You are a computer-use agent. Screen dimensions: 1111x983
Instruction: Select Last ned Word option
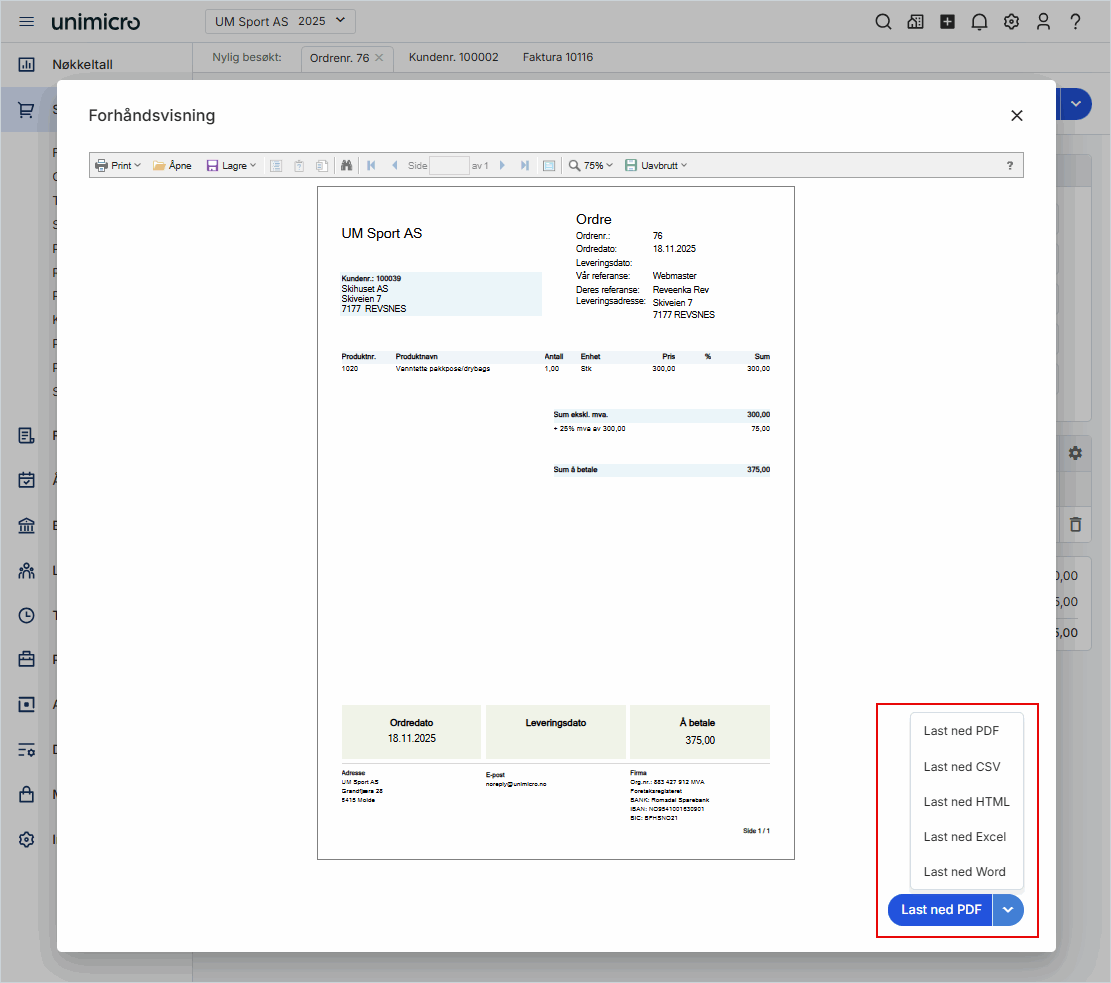tap(965, 872)
